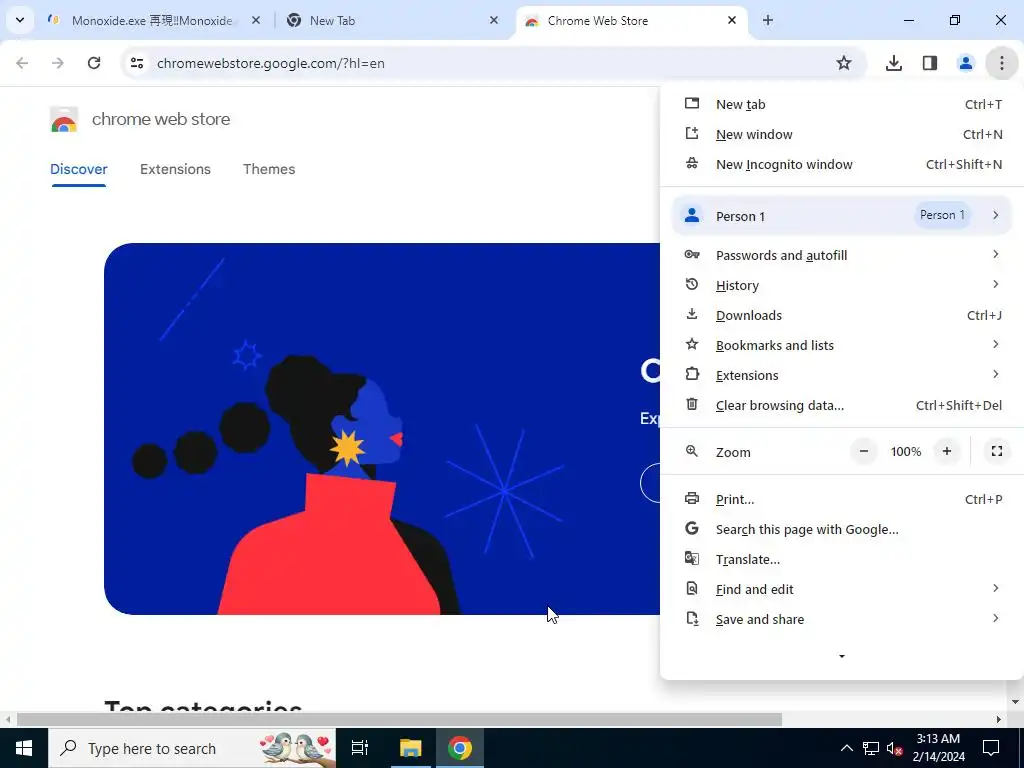The image size is (1024, 768).
Task: Open the History menu entry
Action: (842, 285)
